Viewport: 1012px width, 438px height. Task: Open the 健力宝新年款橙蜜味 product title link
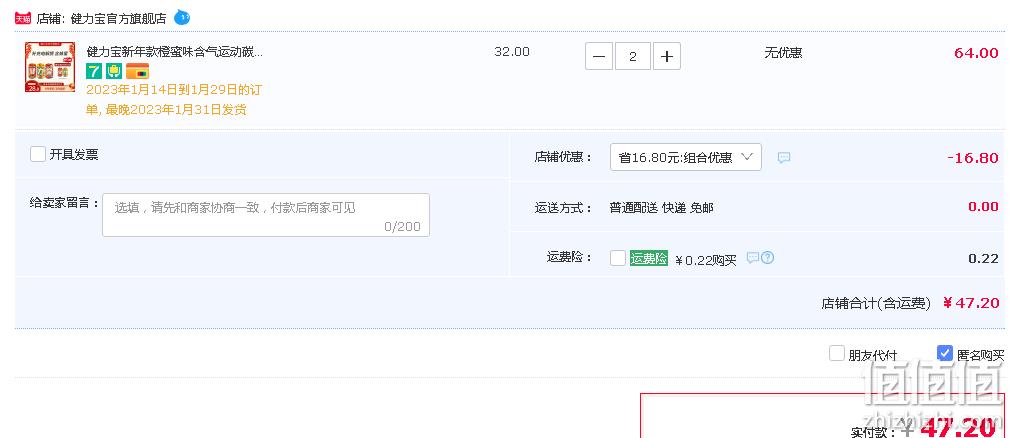pyautogui.click(x=174, y=52)
